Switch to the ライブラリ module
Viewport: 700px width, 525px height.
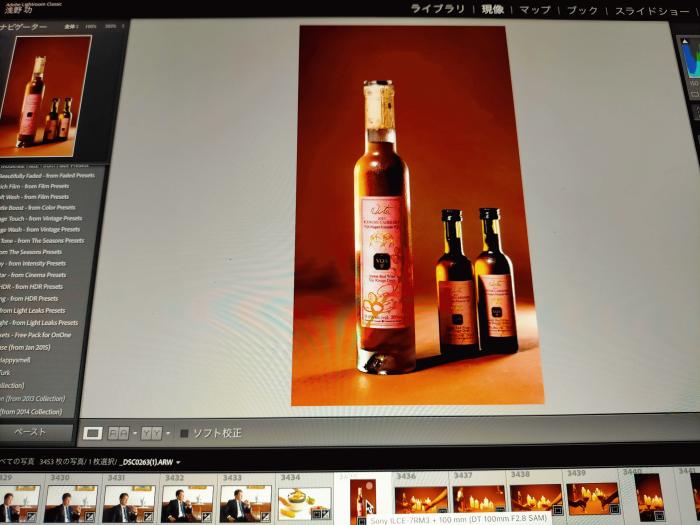click(x=438, y=8)
